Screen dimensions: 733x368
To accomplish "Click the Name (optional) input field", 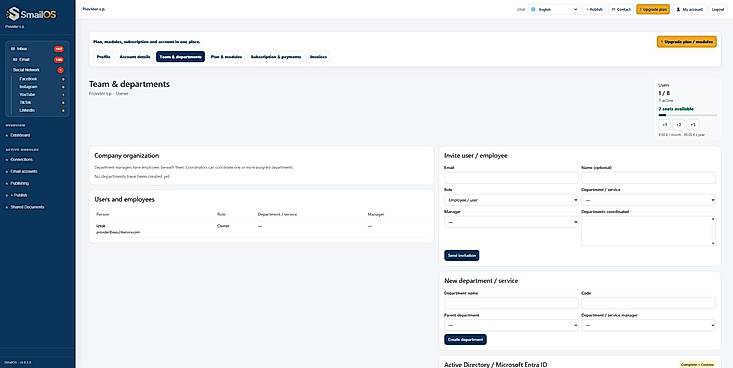I will pos(648,178).
